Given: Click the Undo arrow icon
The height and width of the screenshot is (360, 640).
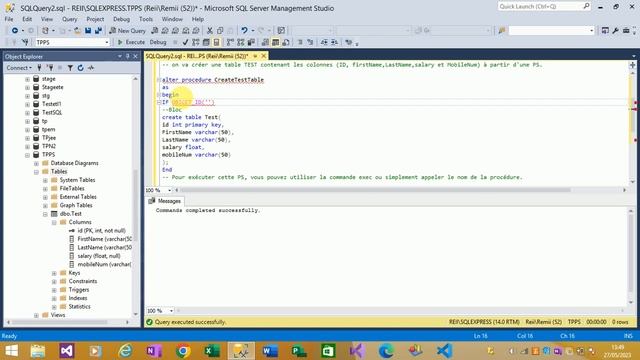Looking at the screenshot, I should (x=244, y=31).
